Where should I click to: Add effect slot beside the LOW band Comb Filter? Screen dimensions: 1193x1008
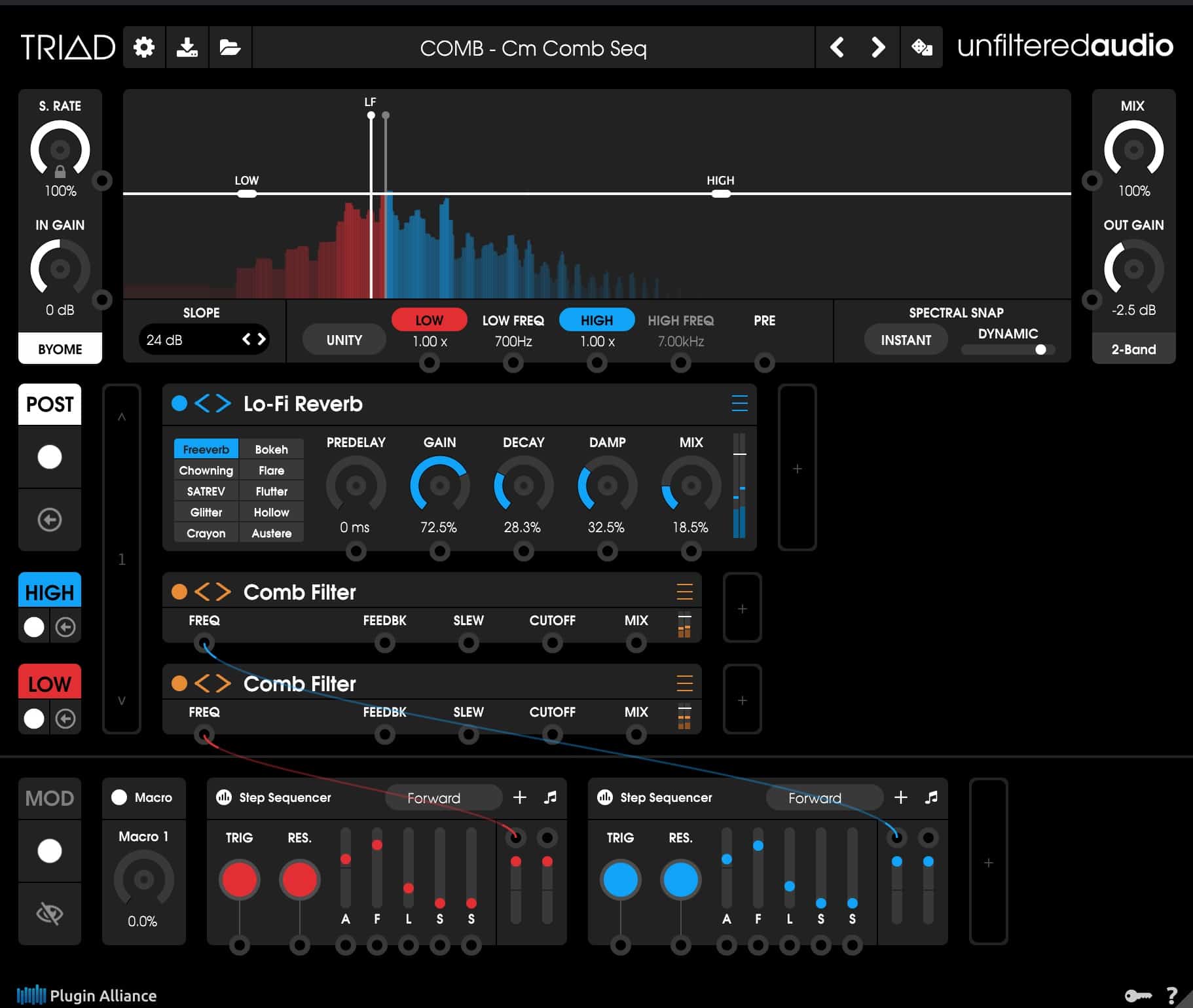pyautogui.click(x=743, y=700)
